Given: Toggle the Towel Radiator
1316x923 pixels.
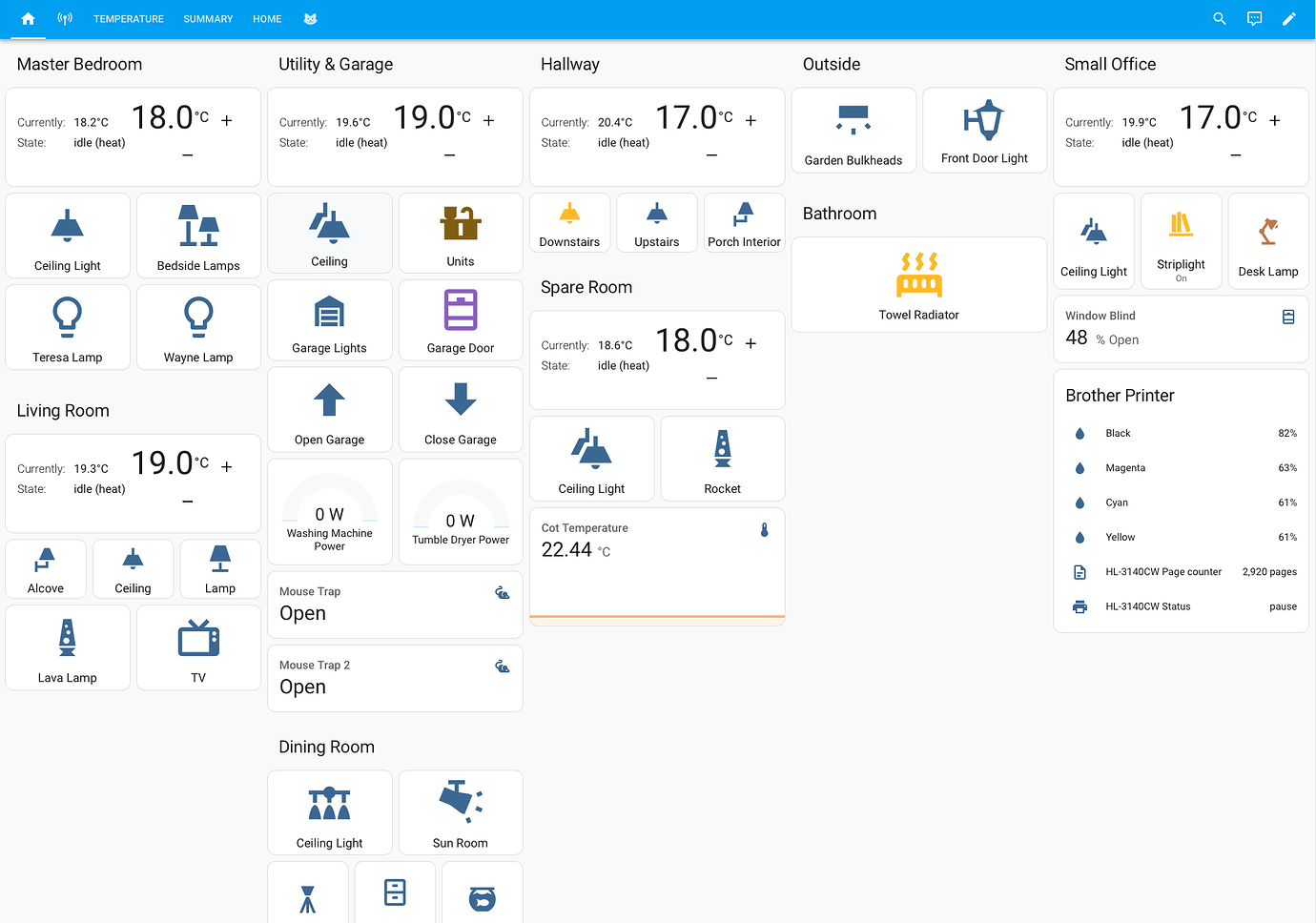Looking at the screenshot, I should 919,285.
